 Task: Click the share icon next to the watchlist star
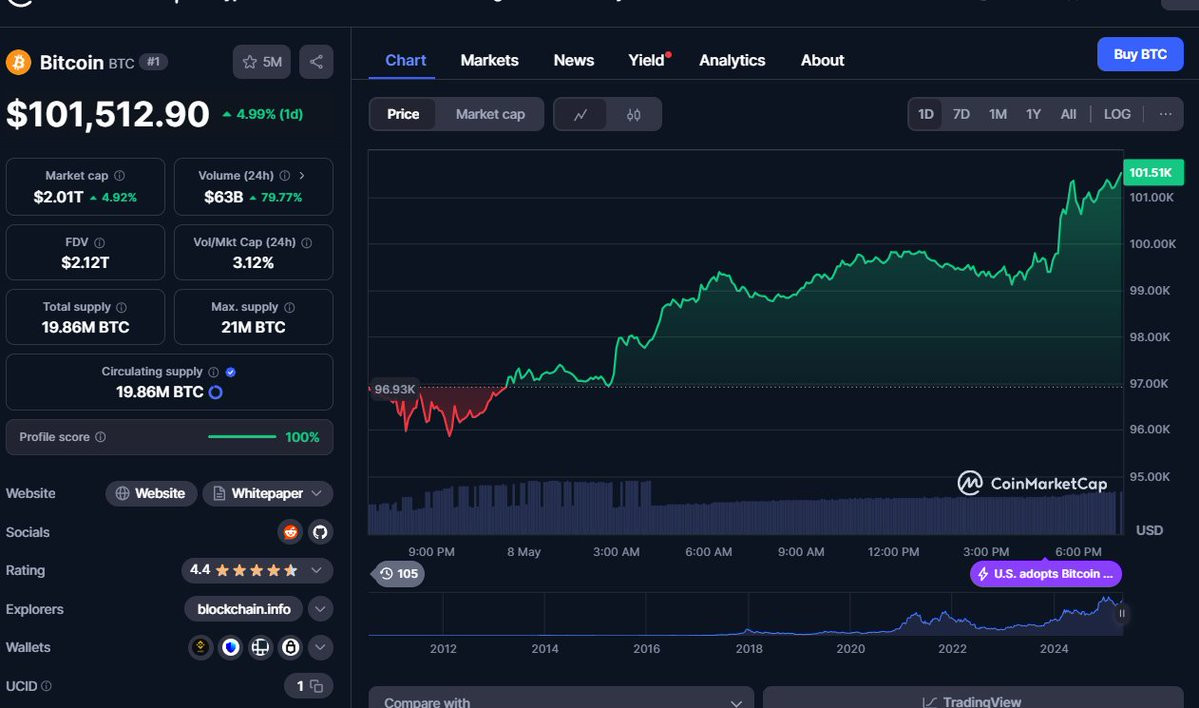(x=316, y=62)
